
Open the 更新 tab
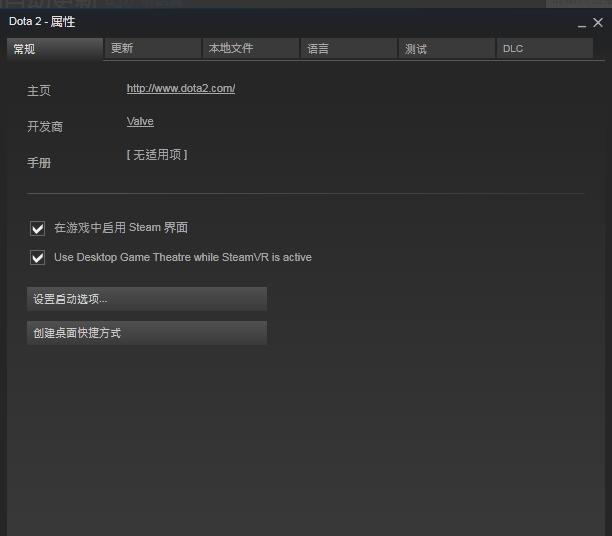click(x=153, y=48)
